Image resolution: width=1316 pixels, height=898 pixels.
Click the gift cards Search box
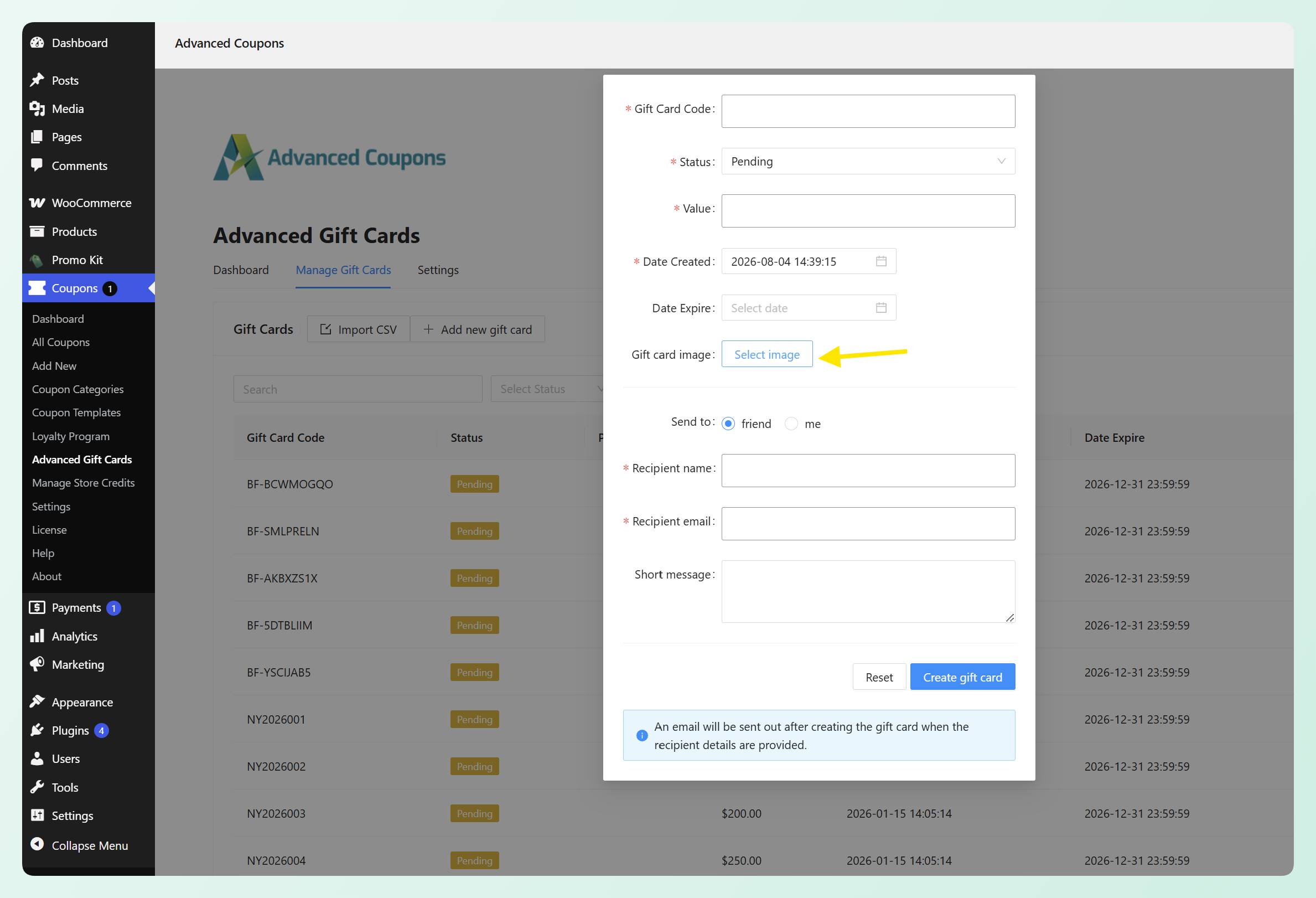click(358, 389)
